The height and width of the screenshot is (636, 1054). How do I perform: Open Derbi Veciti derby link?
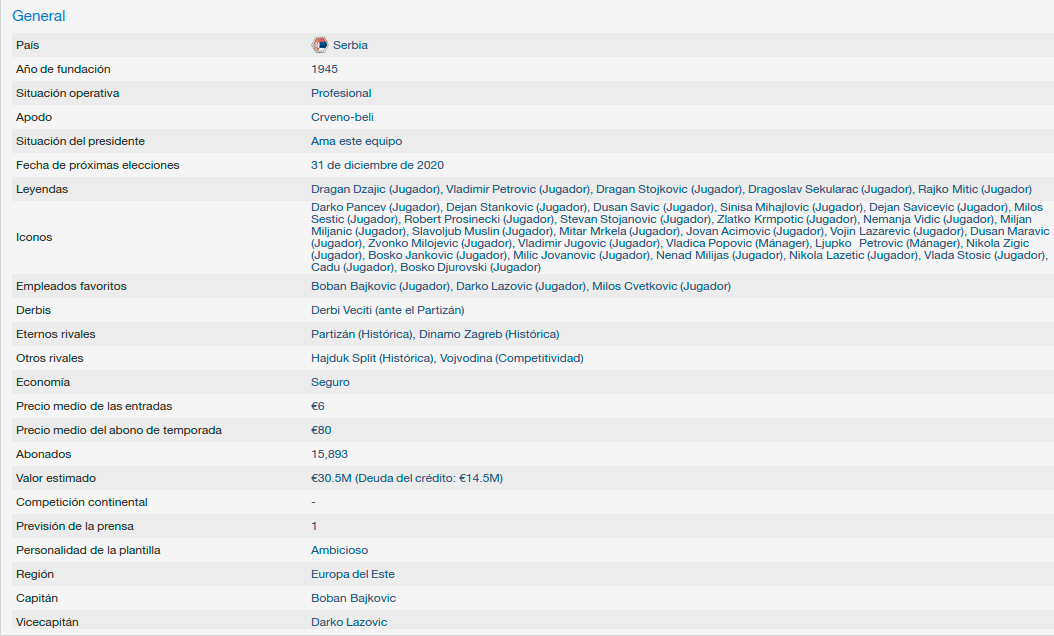tap(387, 310)
